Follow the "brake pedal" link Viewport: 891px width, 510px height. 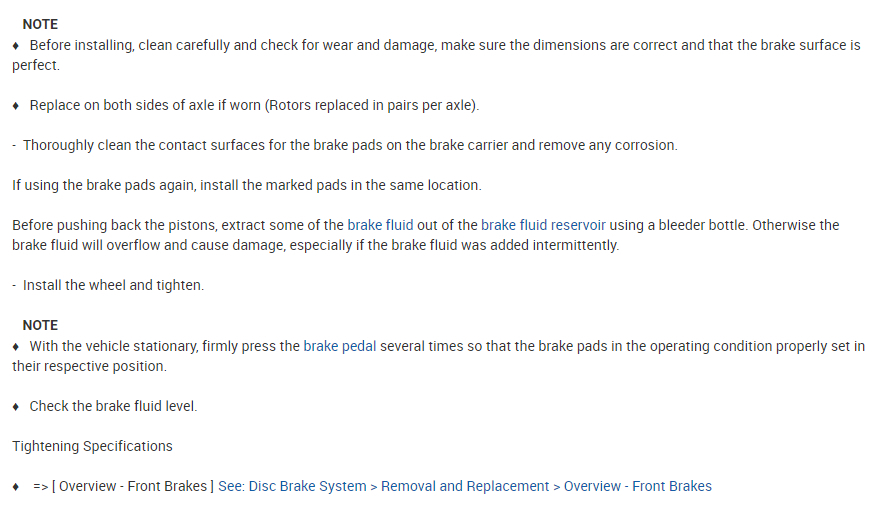[340, 347]
